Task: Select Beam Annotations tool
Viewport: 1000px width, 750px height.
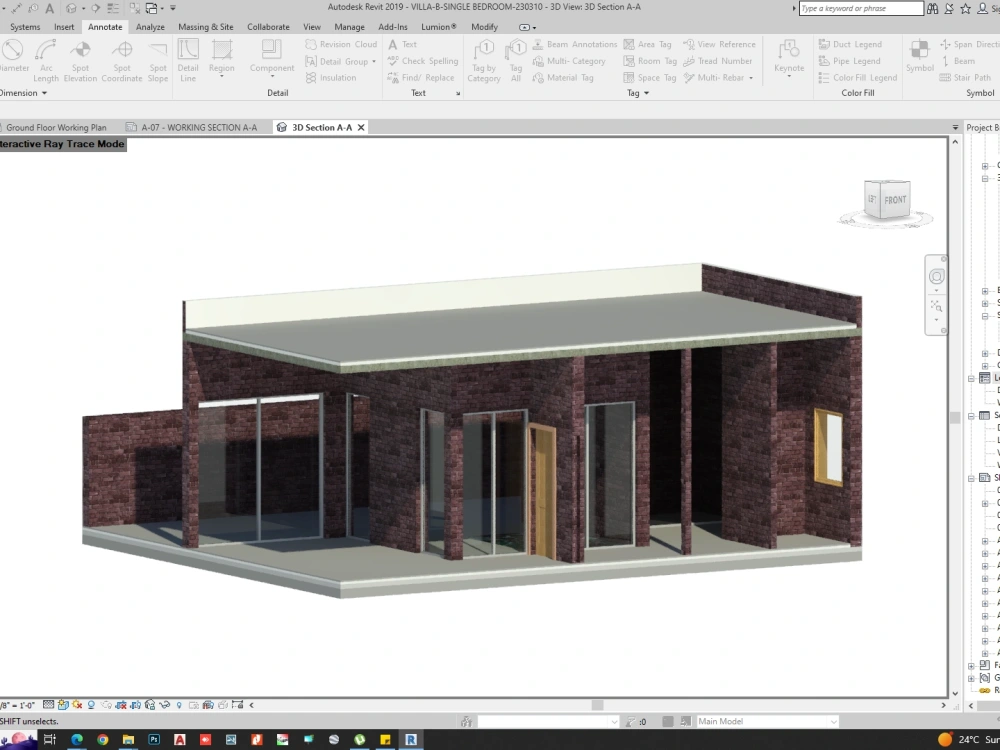Action: pyautogui.click(x=575, y=44)
